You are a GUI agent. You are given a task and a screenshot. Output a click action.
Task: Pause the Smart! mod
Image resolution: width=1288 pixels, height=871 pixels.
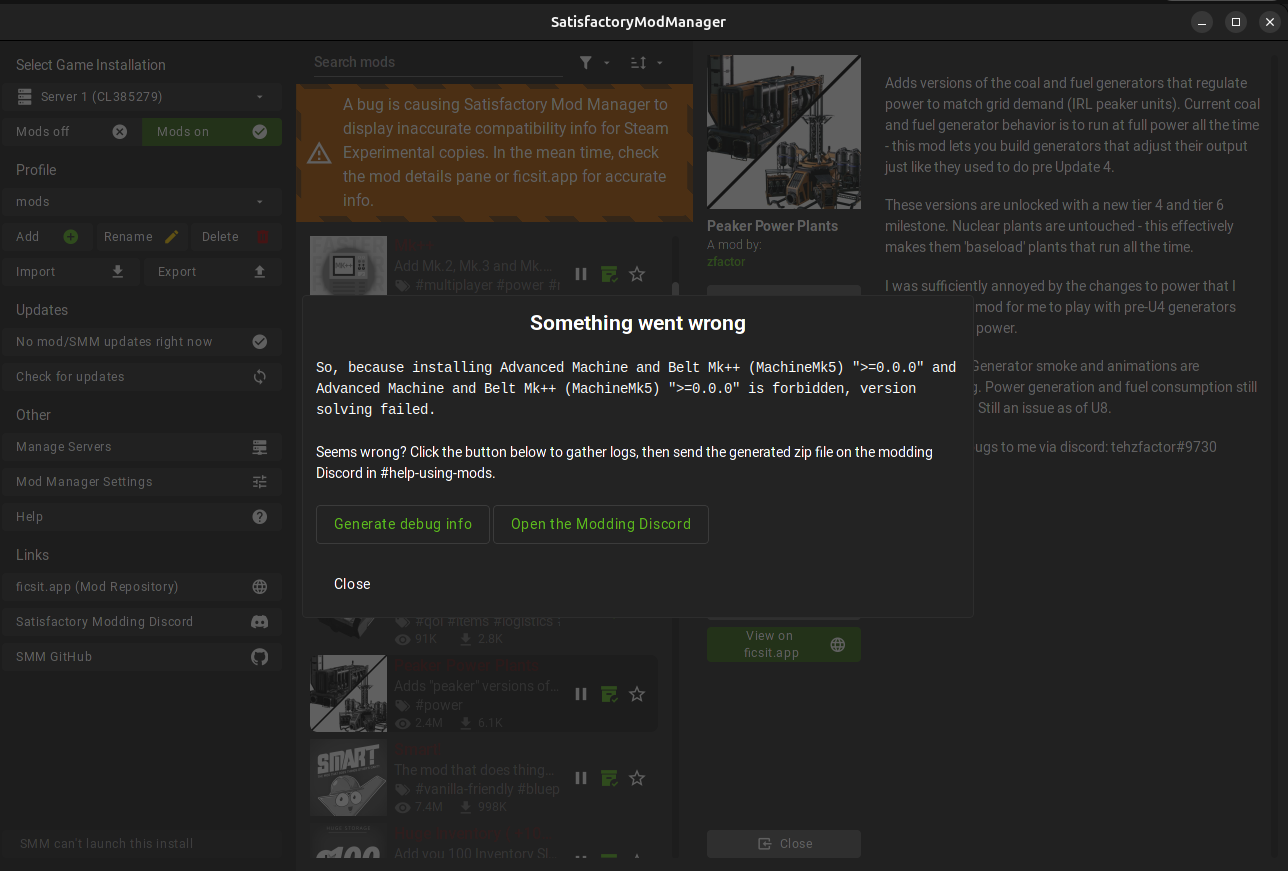581,778
